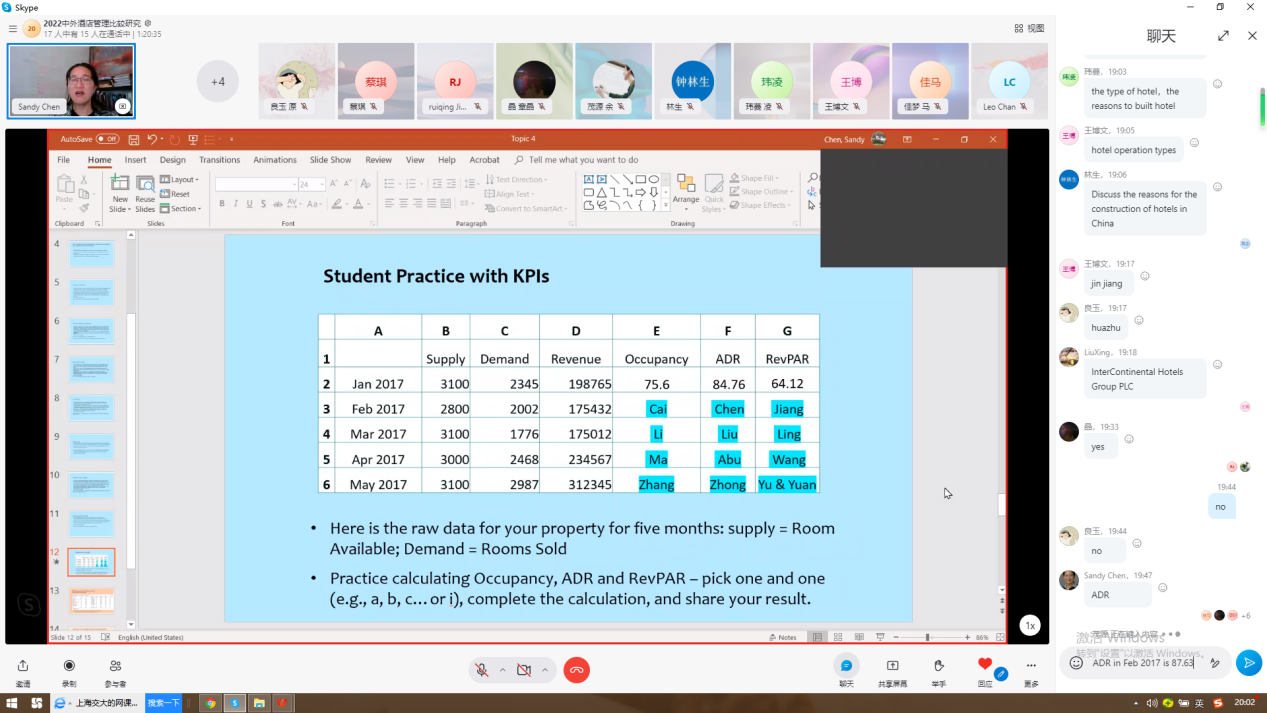Expand camera options chevron
Viewport: 1267px width, 713px height.
[x=545, y=670]
